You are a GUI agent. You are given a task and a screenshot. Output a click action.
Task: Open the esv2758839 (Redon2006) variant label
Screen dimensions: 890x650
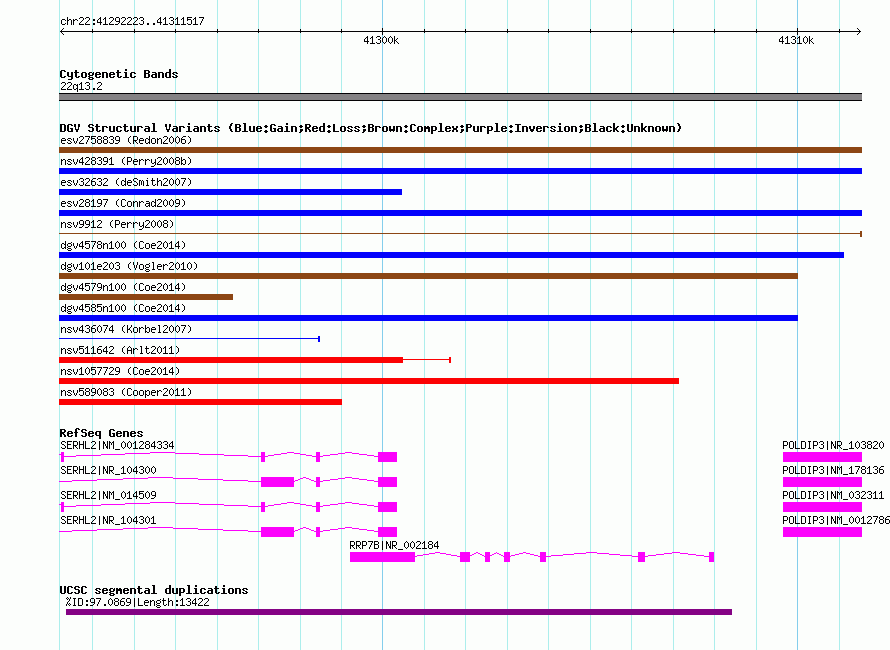click(126, 140)
